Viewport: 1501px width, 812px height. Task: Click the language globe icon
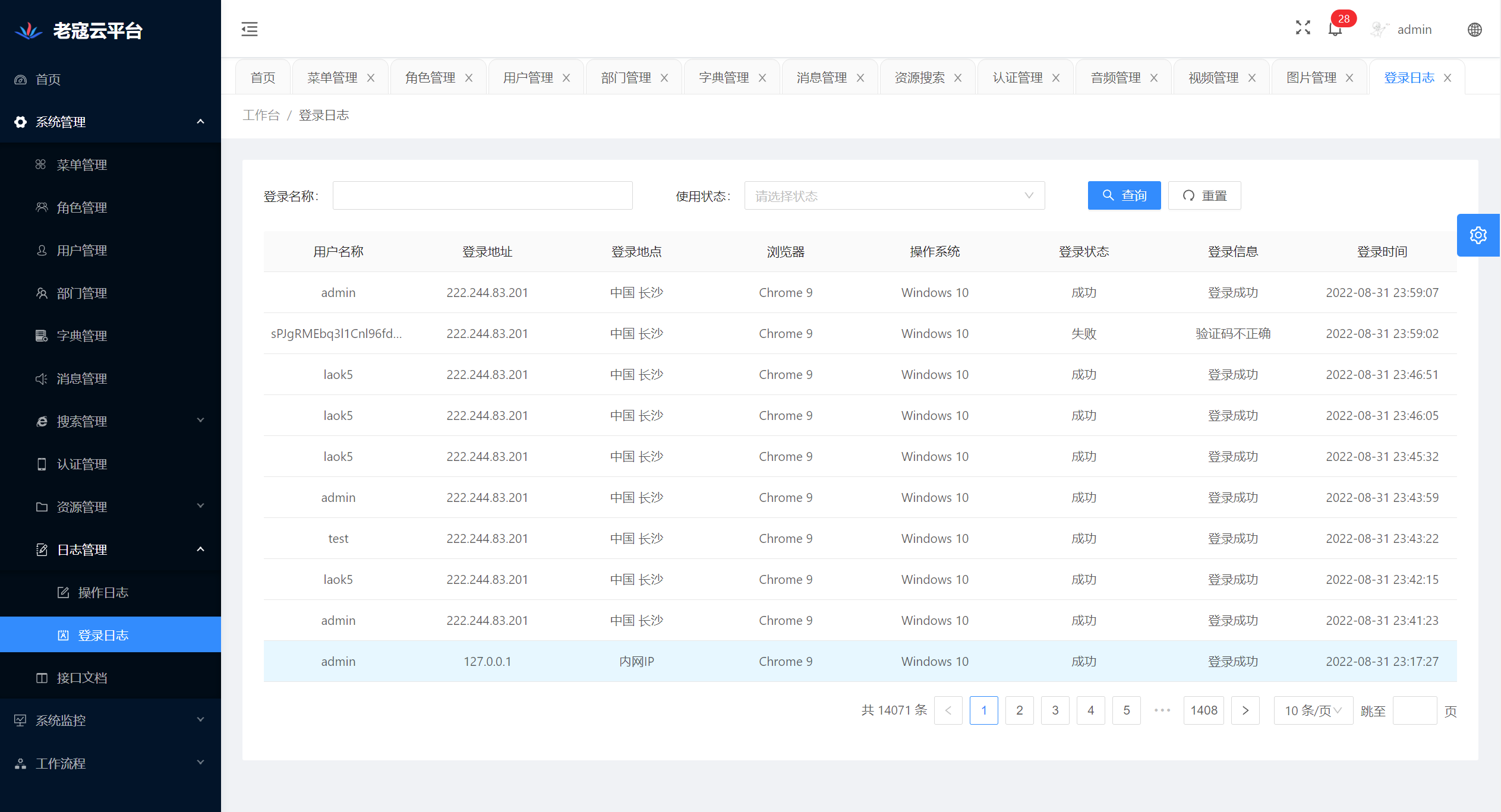point(1474,30)
